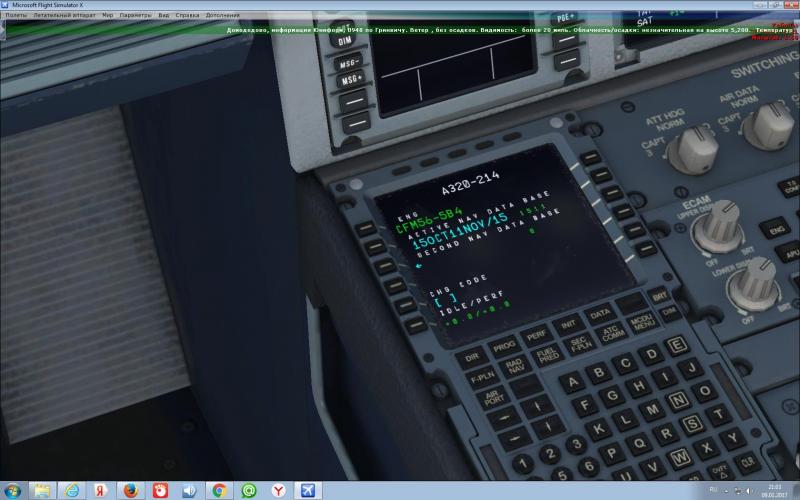Click the CLR key on the keypad

747,462
